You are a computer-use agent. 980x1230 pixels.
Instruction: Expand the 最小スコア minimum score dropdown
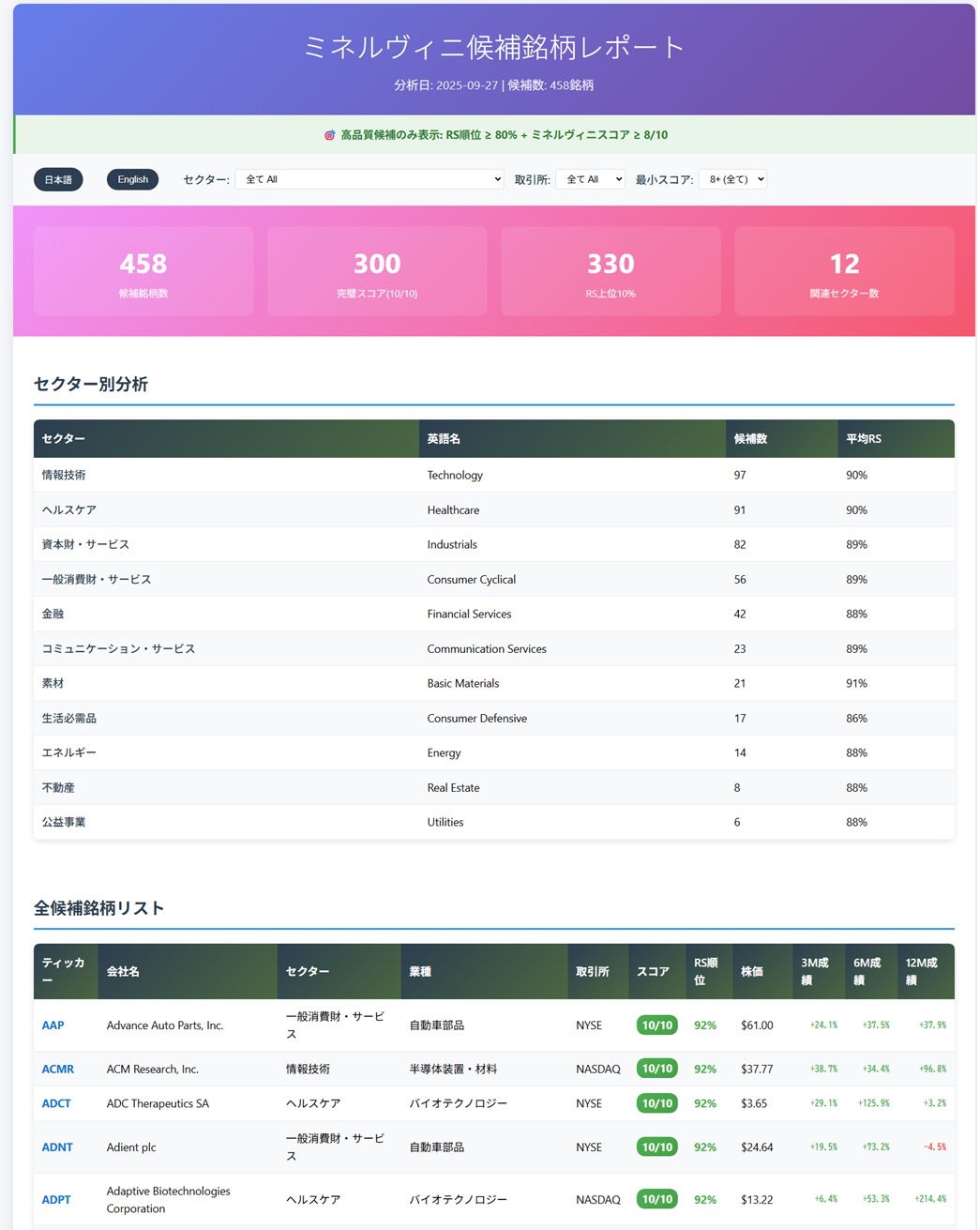[x=732, y=179]
